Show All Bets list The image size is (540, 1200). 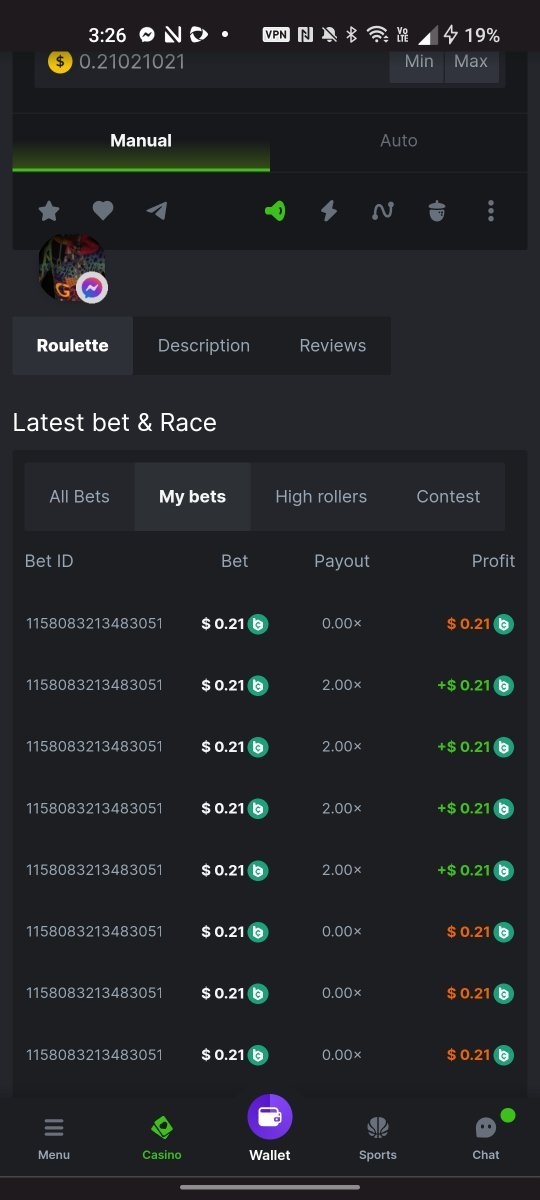coord(80,497)
